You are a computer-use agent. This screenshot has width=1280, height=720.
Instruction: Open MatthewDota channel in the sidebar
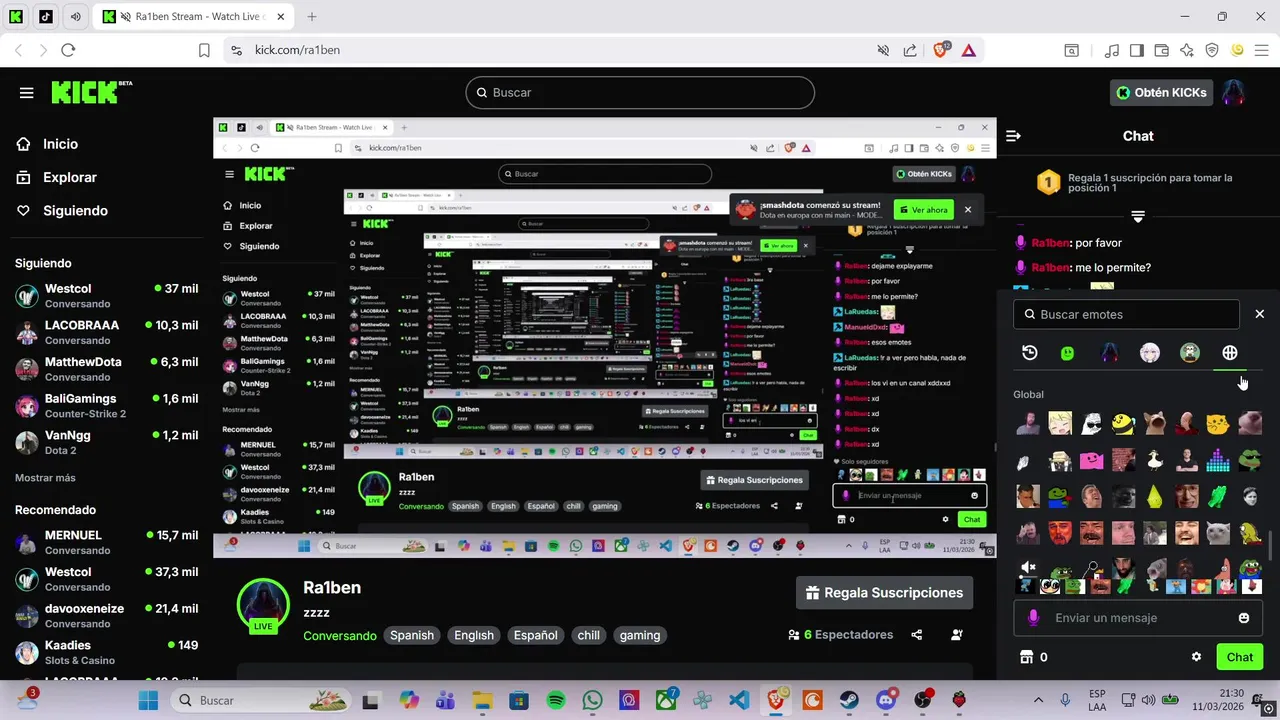point(106,369)
